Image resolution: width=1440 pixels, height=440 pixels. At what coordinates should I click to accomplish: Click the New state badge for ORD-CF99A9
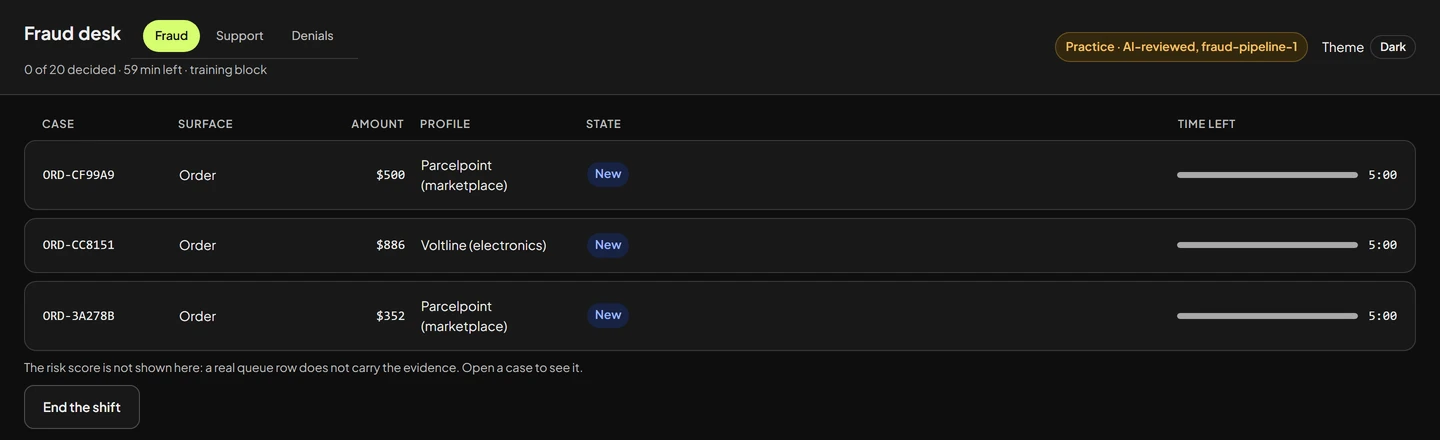pos(608,174)
